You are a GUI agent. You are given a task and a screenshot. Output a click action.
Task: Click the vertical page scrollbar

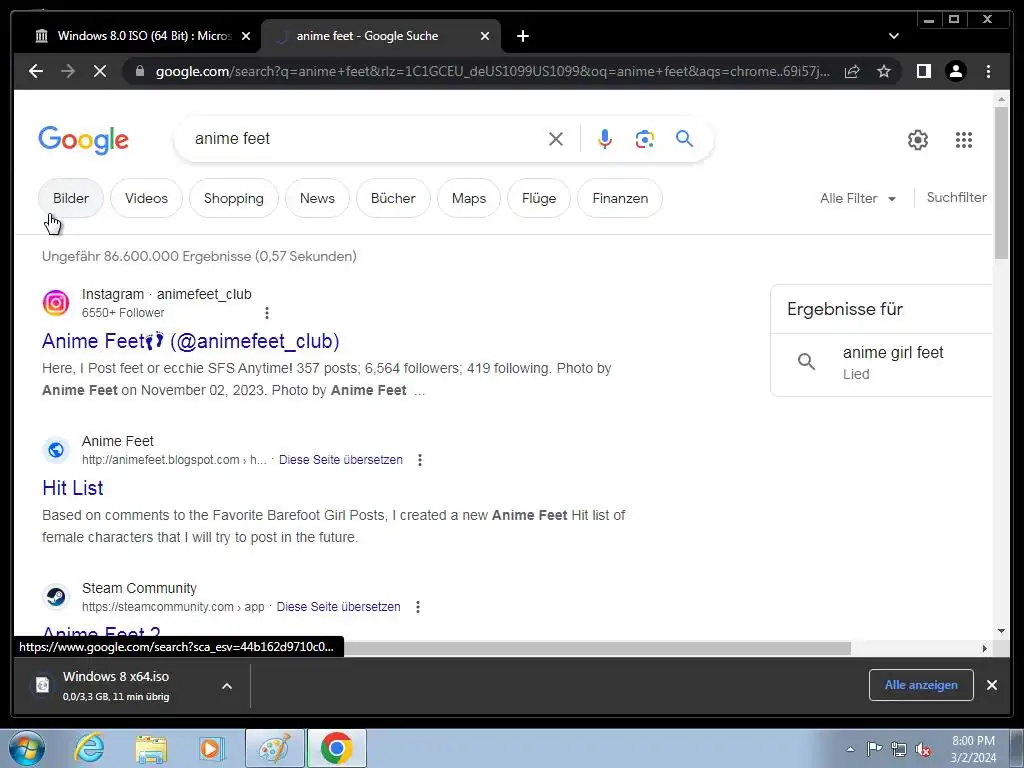1001,183
